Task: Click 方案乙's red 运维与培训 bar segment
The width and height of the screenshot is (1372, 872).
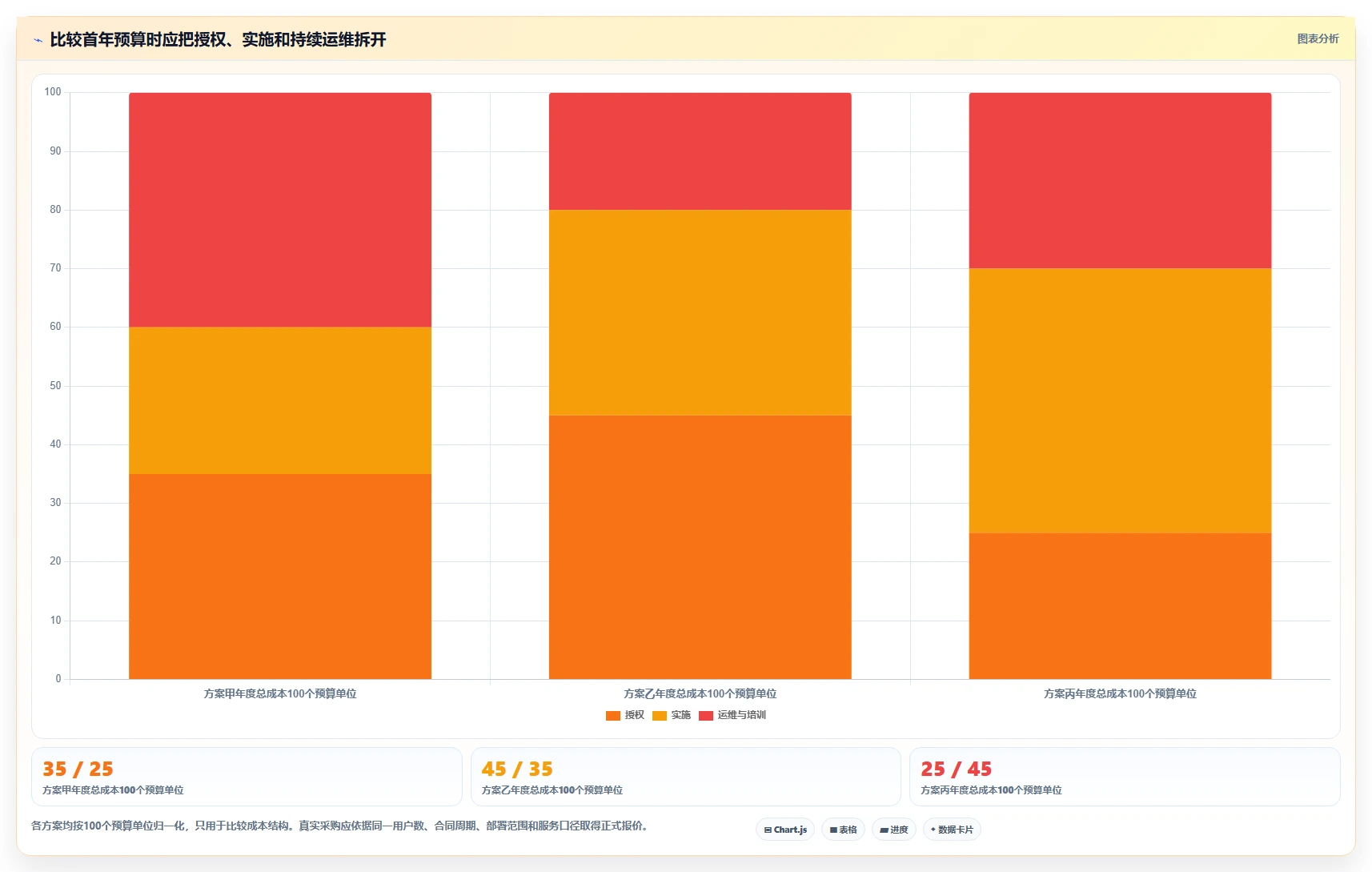Action: (700, 151)
